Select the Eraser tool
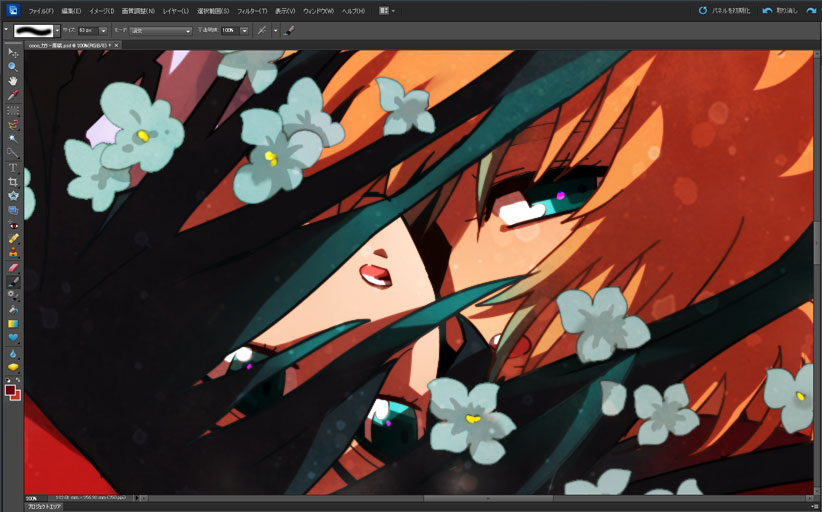Screen dimensions: 822x512 click(x=13, y=268)
